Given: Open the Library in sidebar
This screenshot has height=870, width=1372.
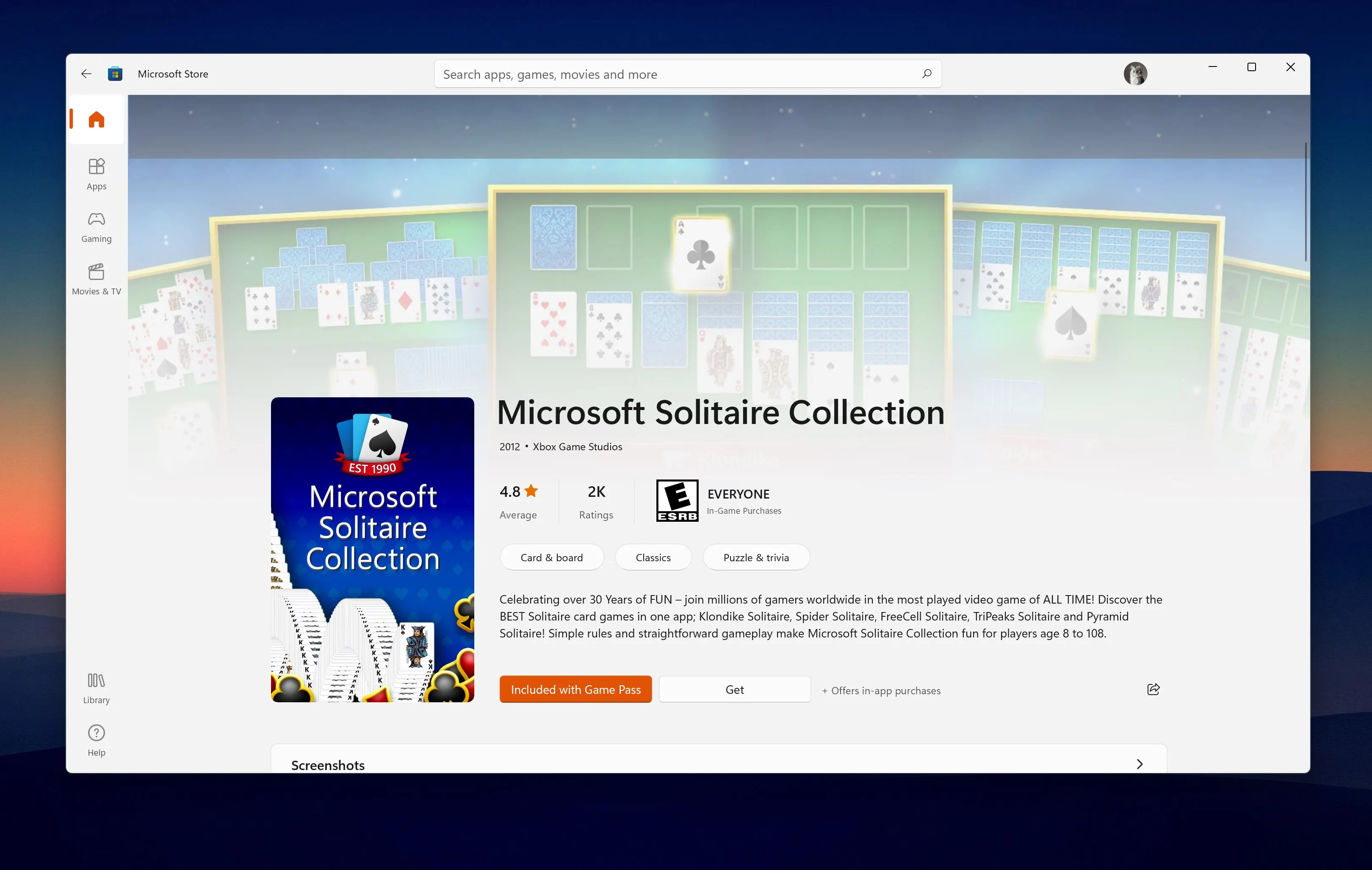Looking at the screenshot, I should (x=96, y=688).
